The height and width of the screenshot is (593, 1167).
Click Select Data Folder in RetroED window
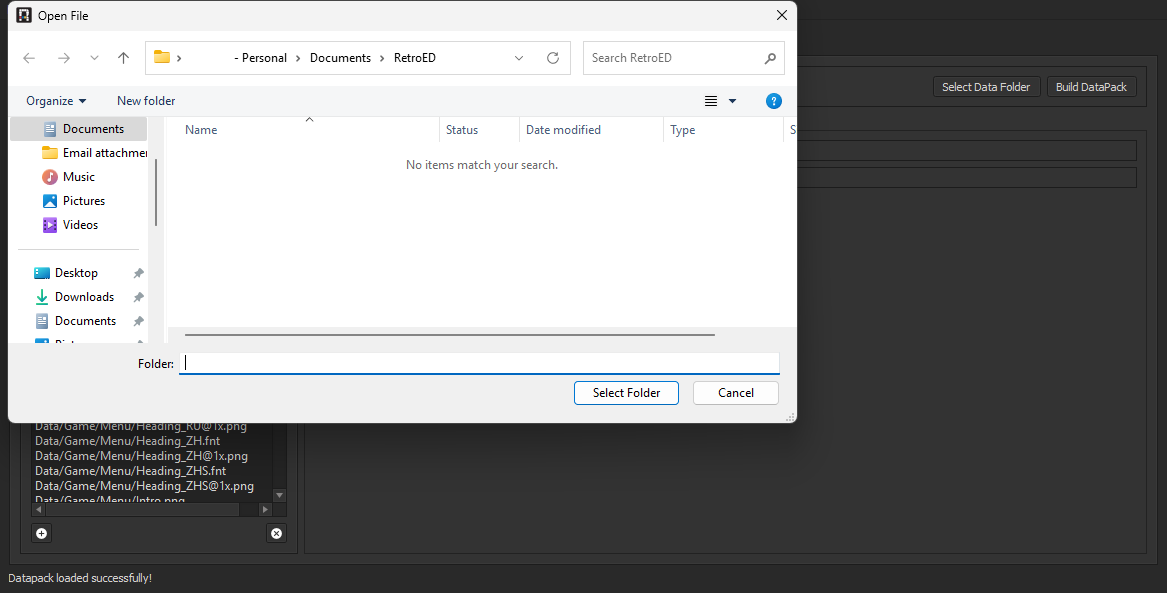click(986, 87)
